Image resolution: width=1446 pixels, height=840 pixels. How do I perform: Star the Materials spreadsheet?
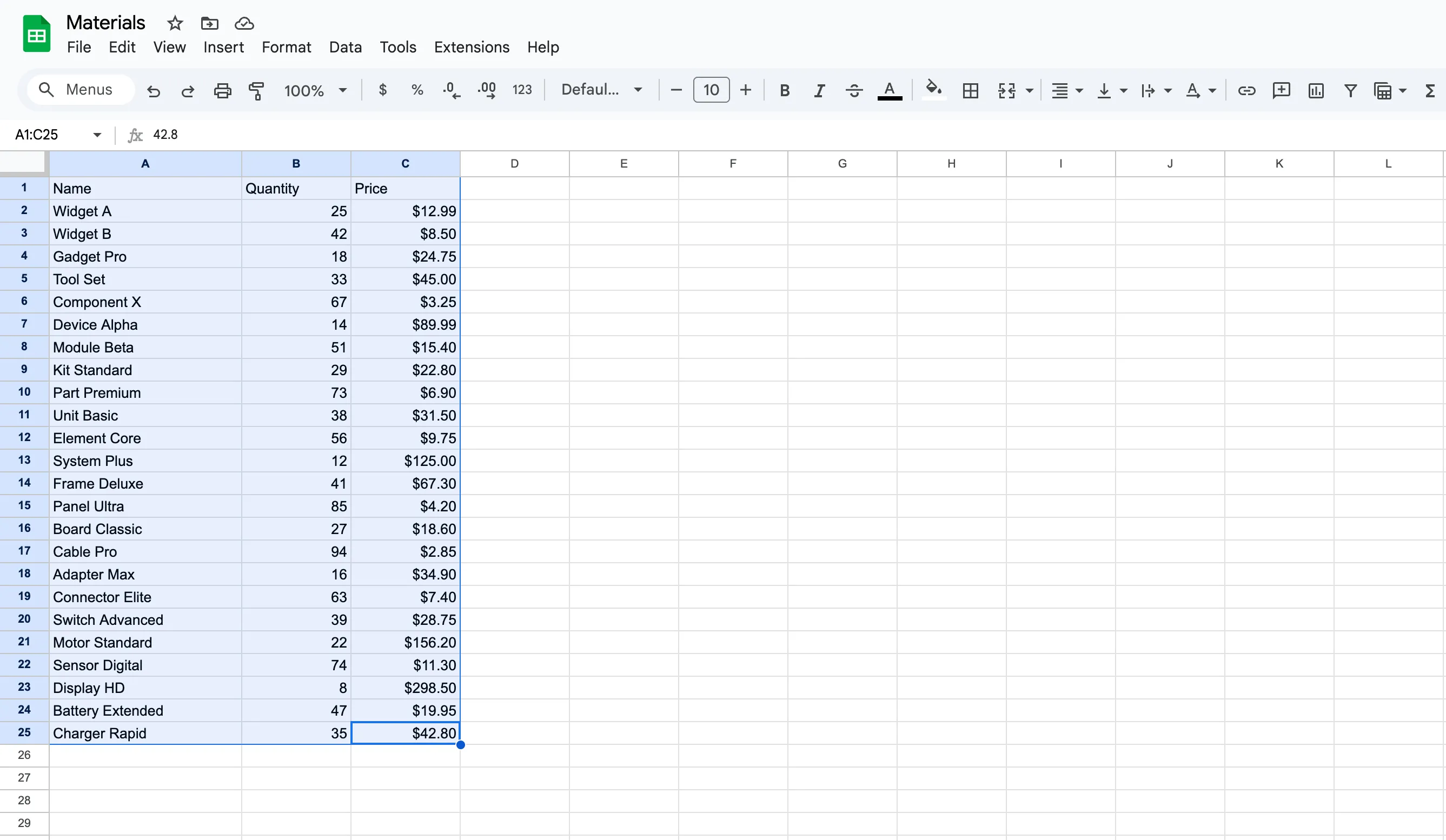[x=174, y=23]
